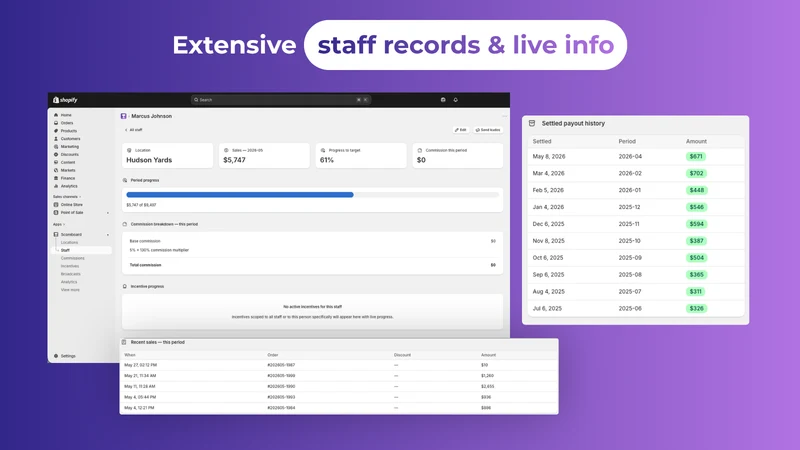
Task: Click Hudson Yards location value
Action: click(x=149, y=160)
